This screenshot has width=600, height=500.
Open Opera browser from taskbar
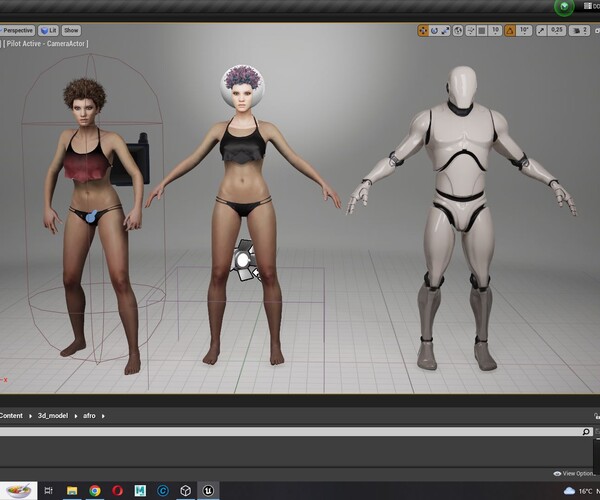coord(117,491)
